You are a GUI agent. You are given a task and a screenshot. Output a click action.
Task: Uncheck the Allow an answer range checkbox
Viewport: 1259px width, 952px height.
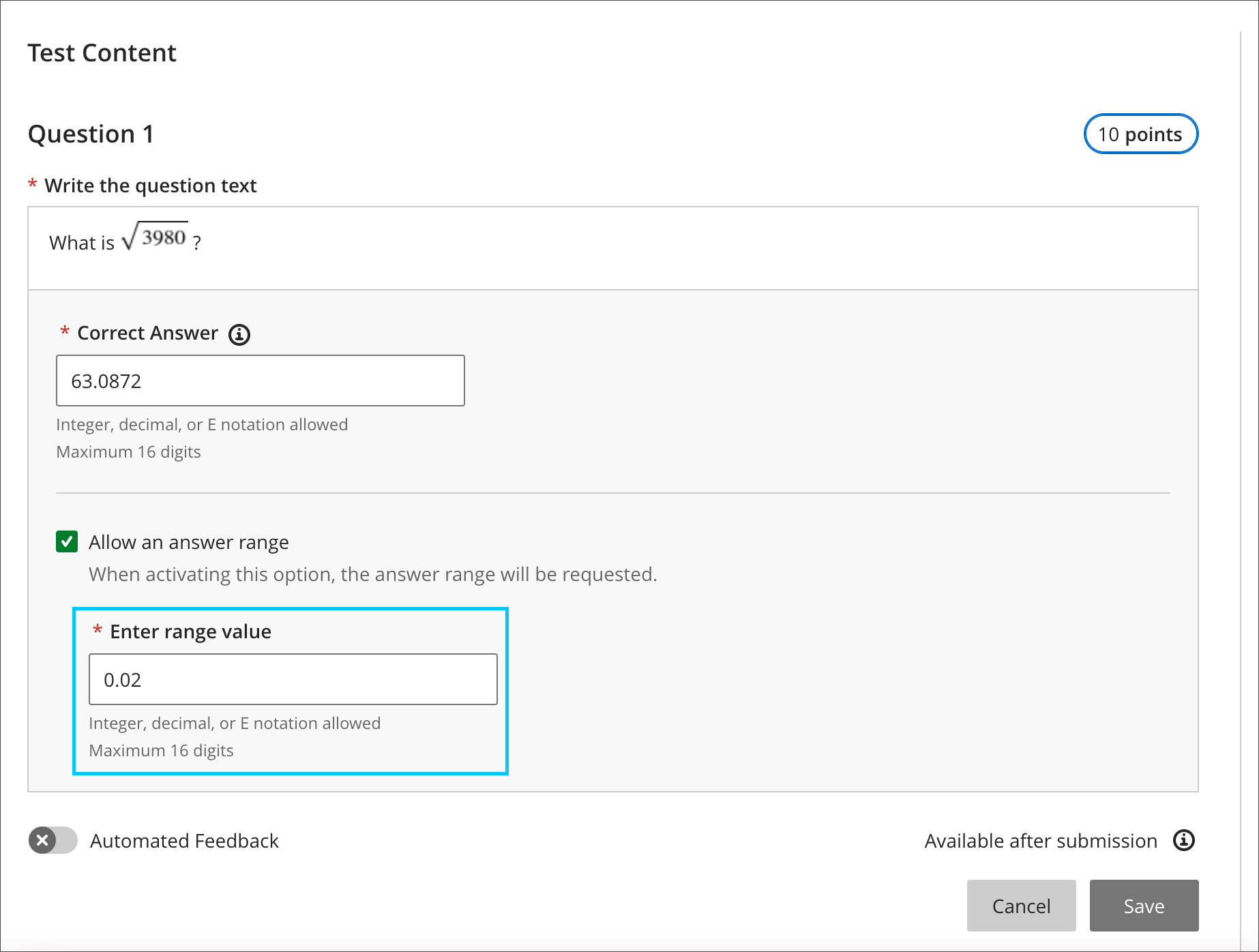[x=67, y=542]
